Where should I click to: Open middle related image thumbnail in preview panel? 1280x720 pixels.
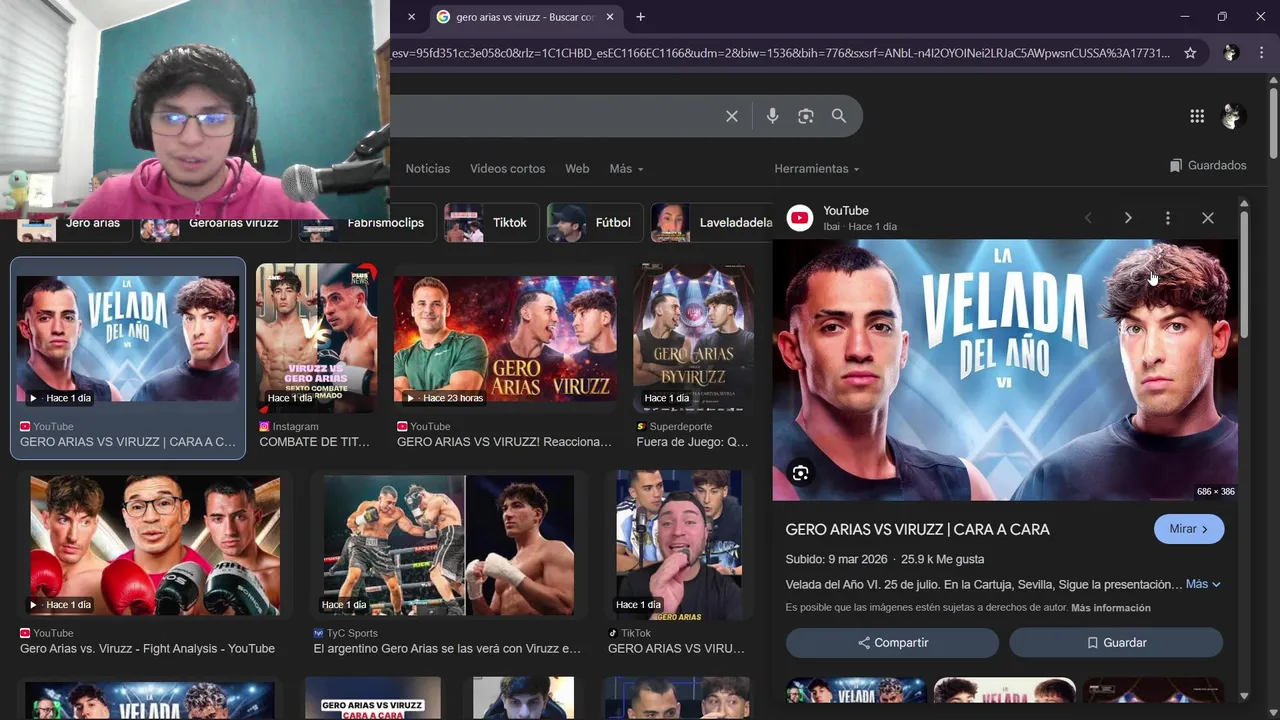pyautogui.click(x=1004, y=690)
